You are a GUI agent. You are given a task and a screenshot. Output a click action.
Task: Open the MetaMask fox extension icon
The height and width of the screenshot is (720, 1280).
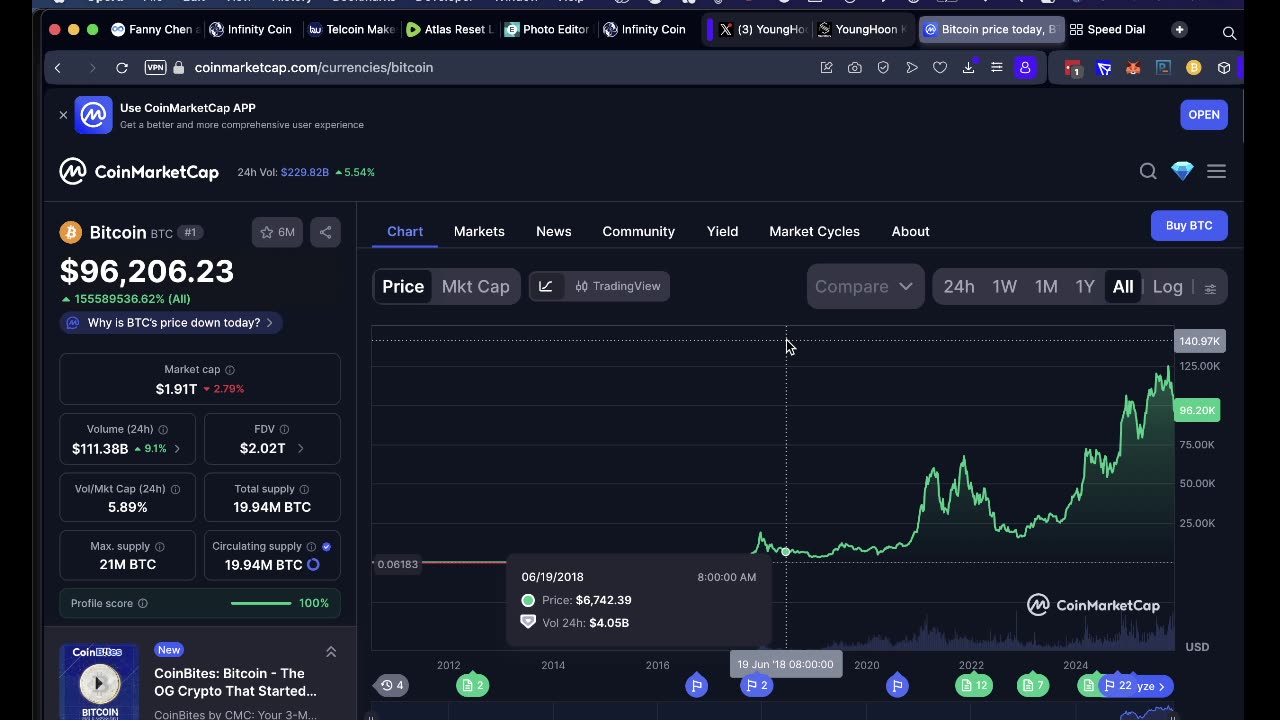[1133, 68]
